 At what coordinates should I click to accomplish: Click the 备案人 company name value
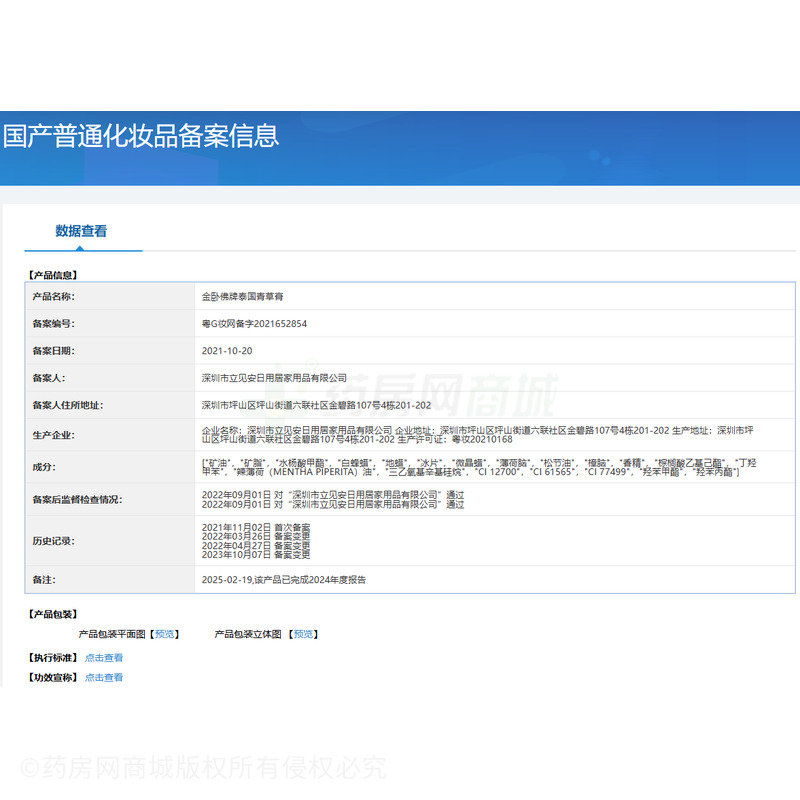pyautogui.click(x=274, y=378)
